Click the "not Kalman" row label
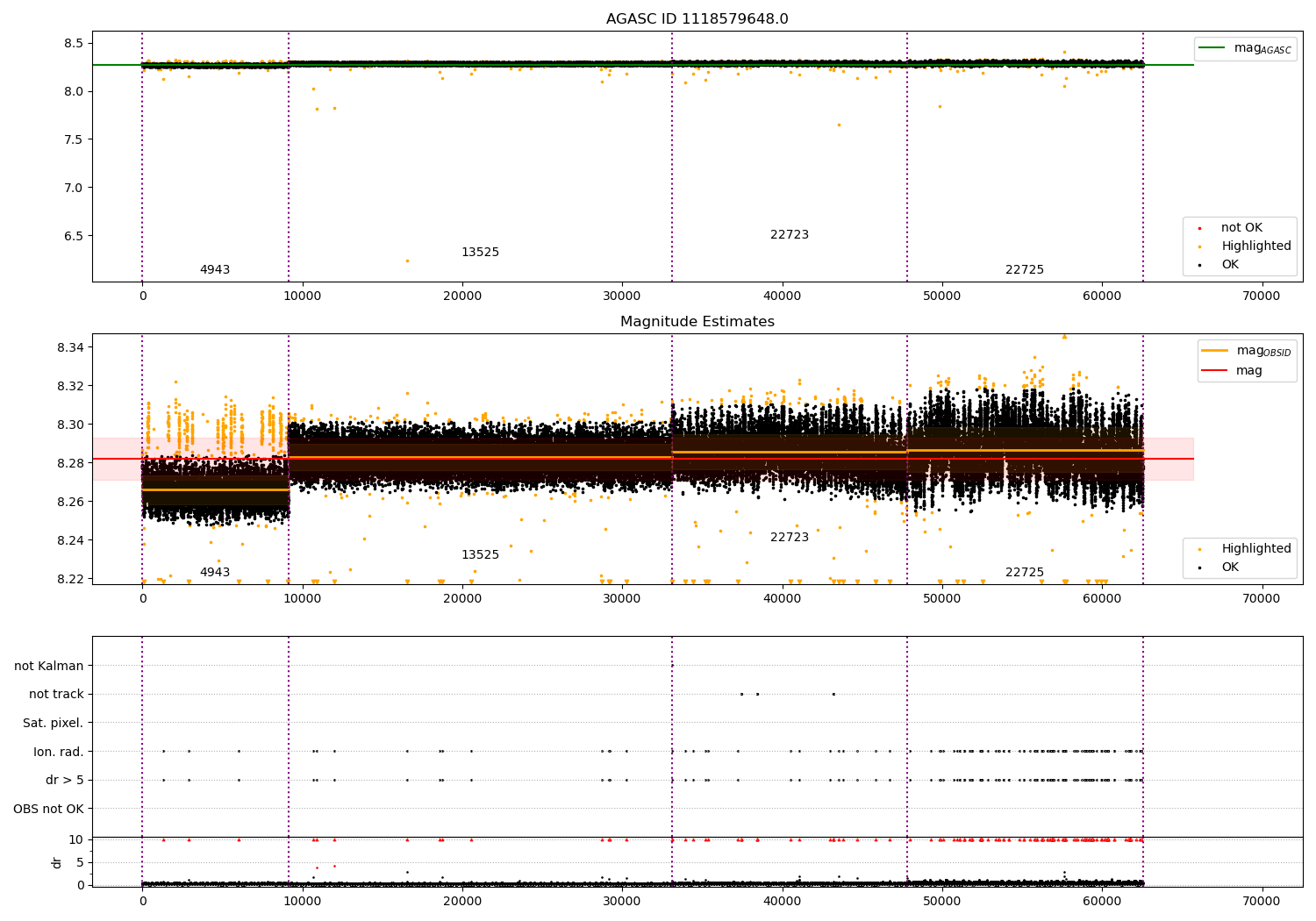This screenshot has width=1316, height=921. coord(49,667)
